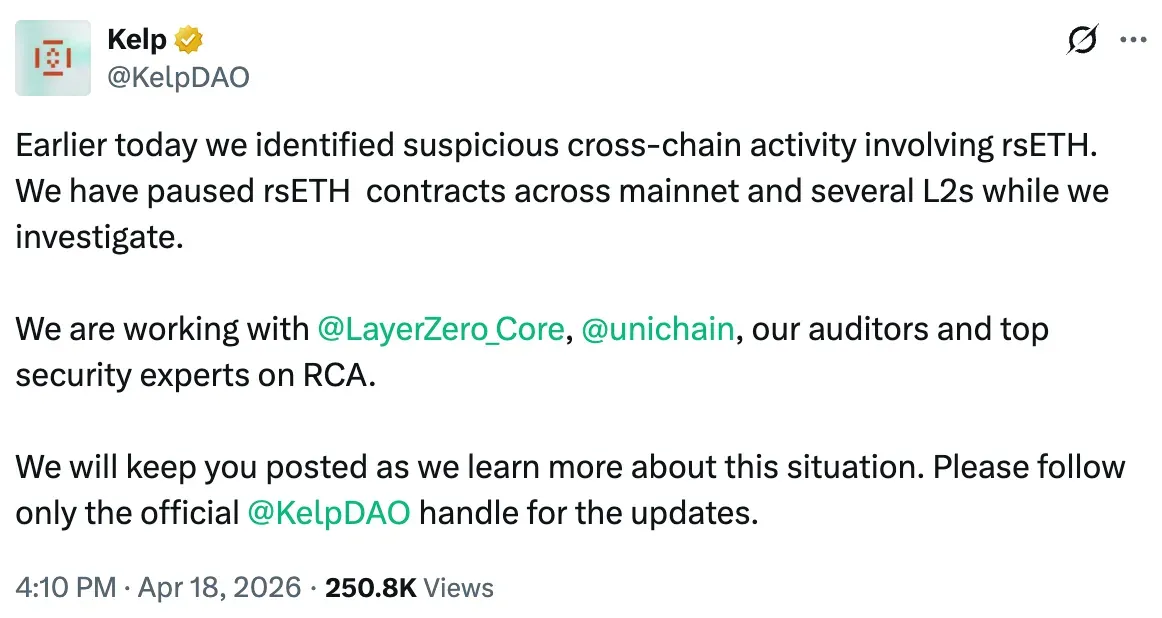This screenshot has height=618, width=1162.
Task: Click Kelp's gold verified checkmark badge
Action: [x=190, y=38]
